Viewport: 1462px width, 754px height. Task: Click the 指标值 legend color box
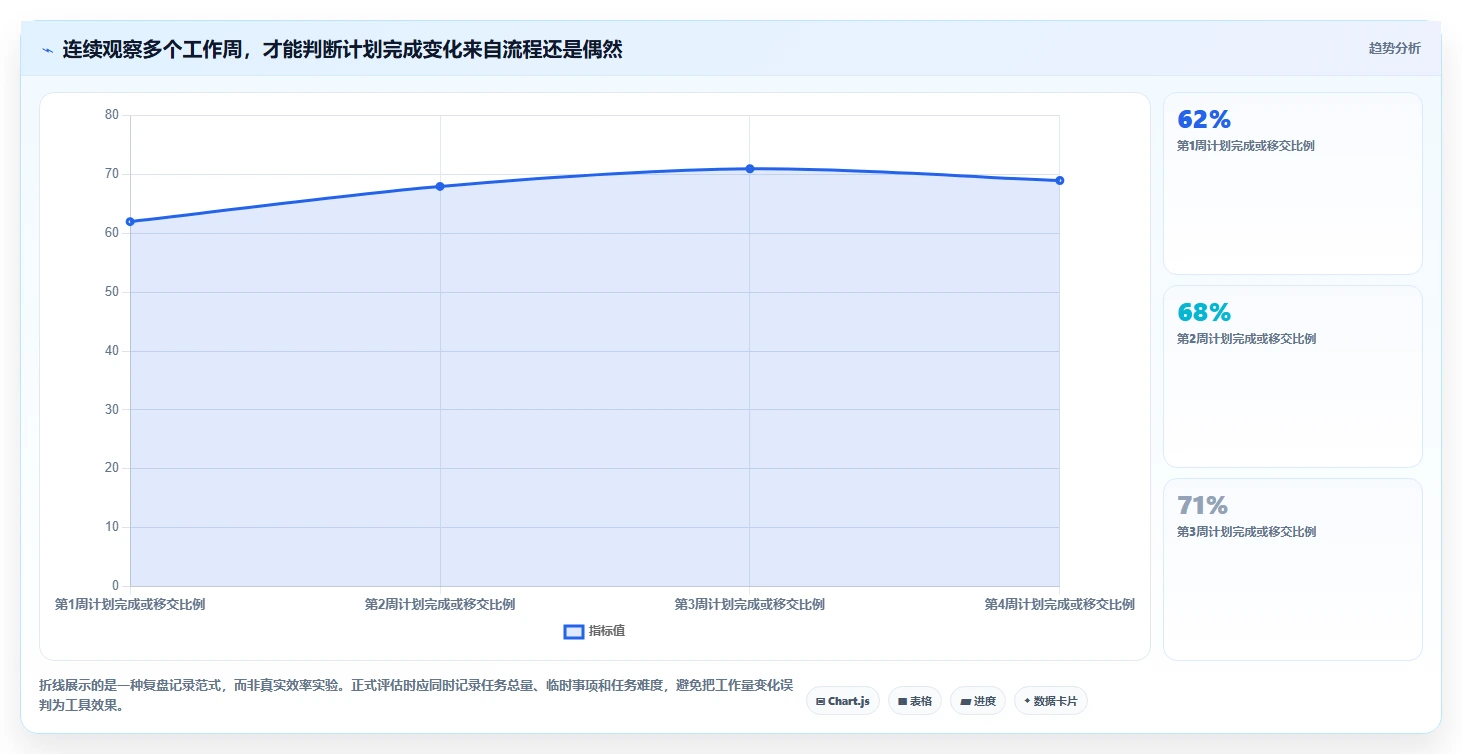point(574,632)
